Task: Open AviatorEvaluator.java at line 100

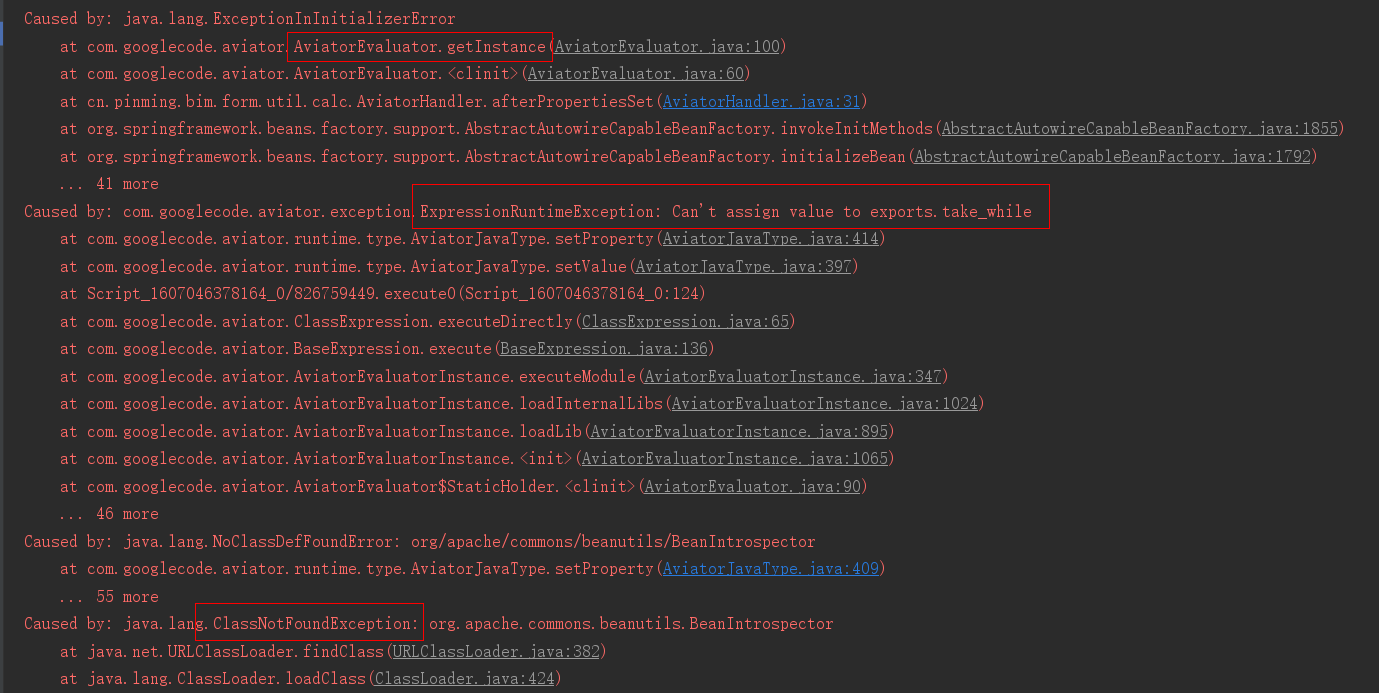Action: (669, 46)
